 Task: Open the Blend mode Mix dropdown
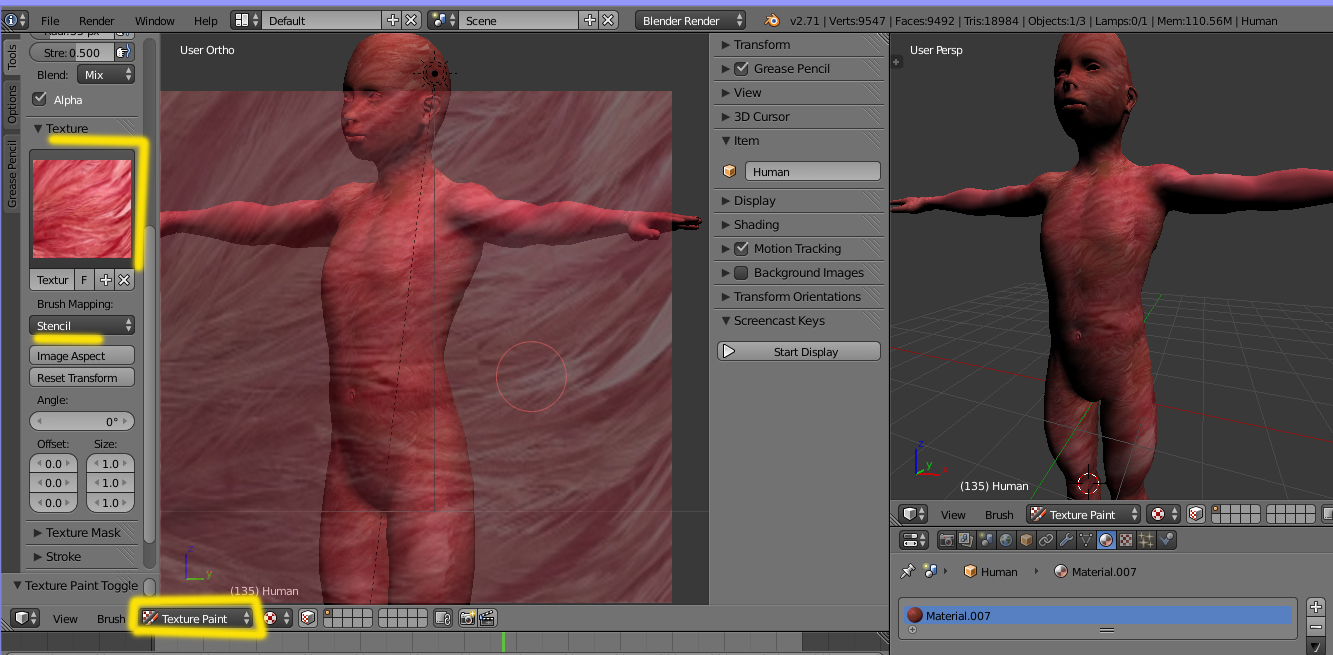click(104, 75)
